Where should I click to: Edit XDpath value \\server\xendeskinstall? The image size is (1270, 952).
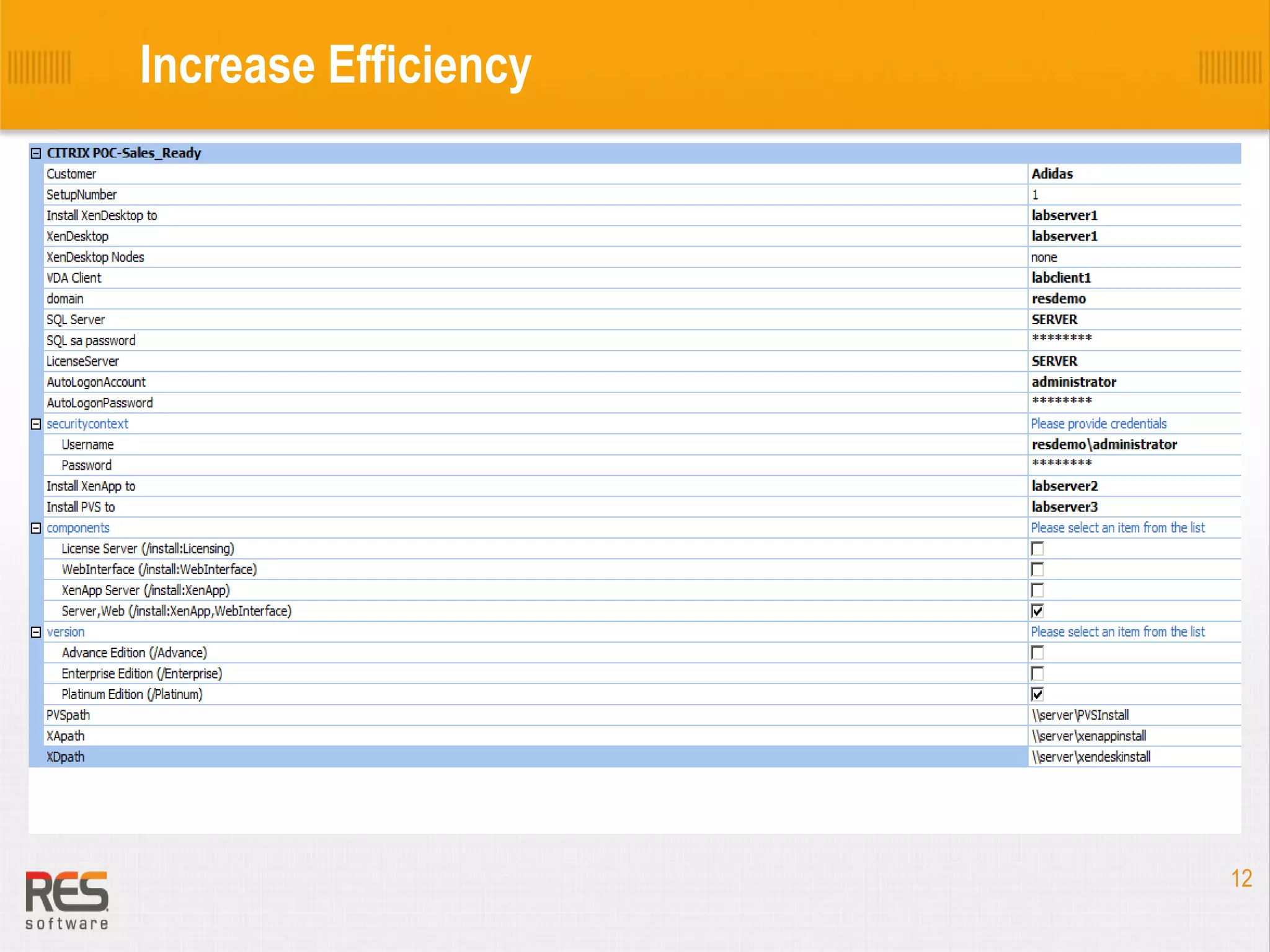coord(1091,757)
